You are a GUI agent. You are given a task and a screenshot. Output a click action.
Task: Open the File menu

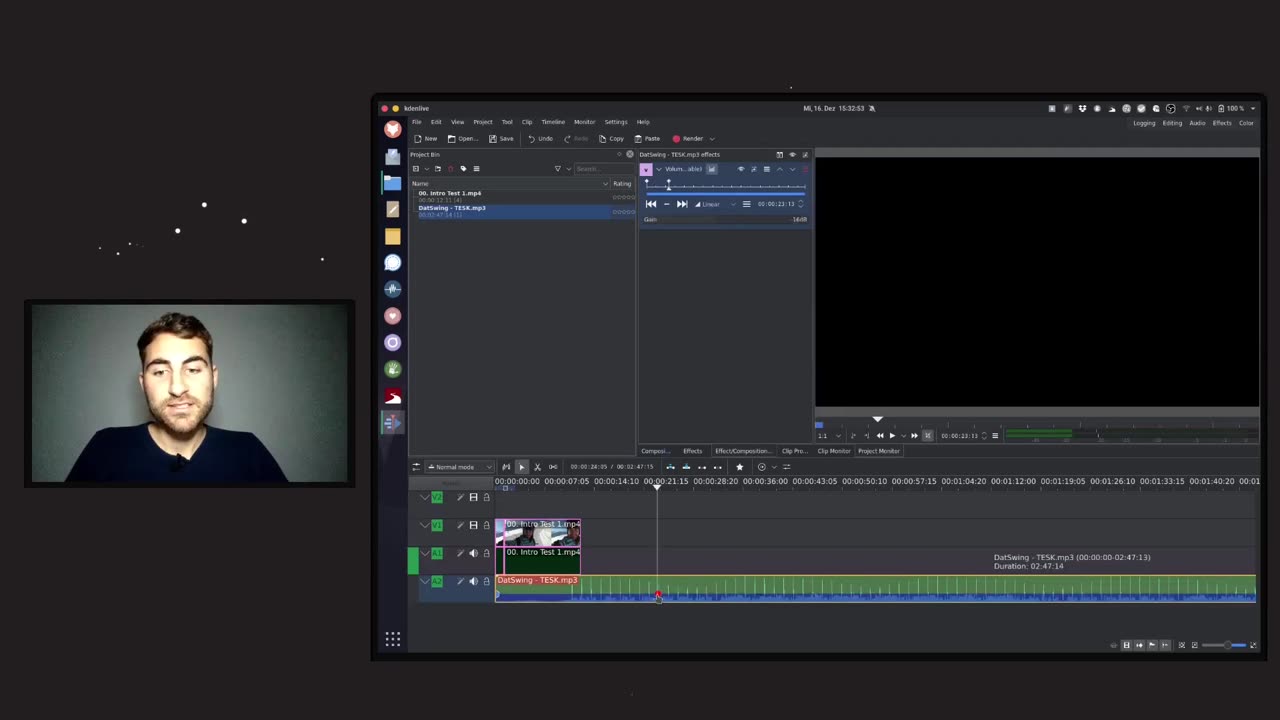coord(417,122)
